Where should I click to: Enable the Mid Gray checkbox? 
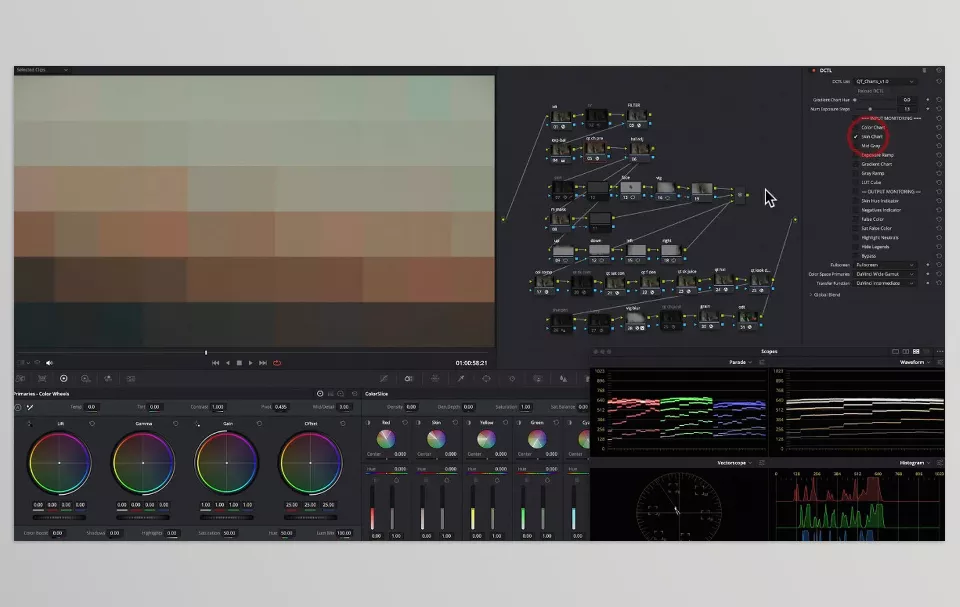coord(856,146)
